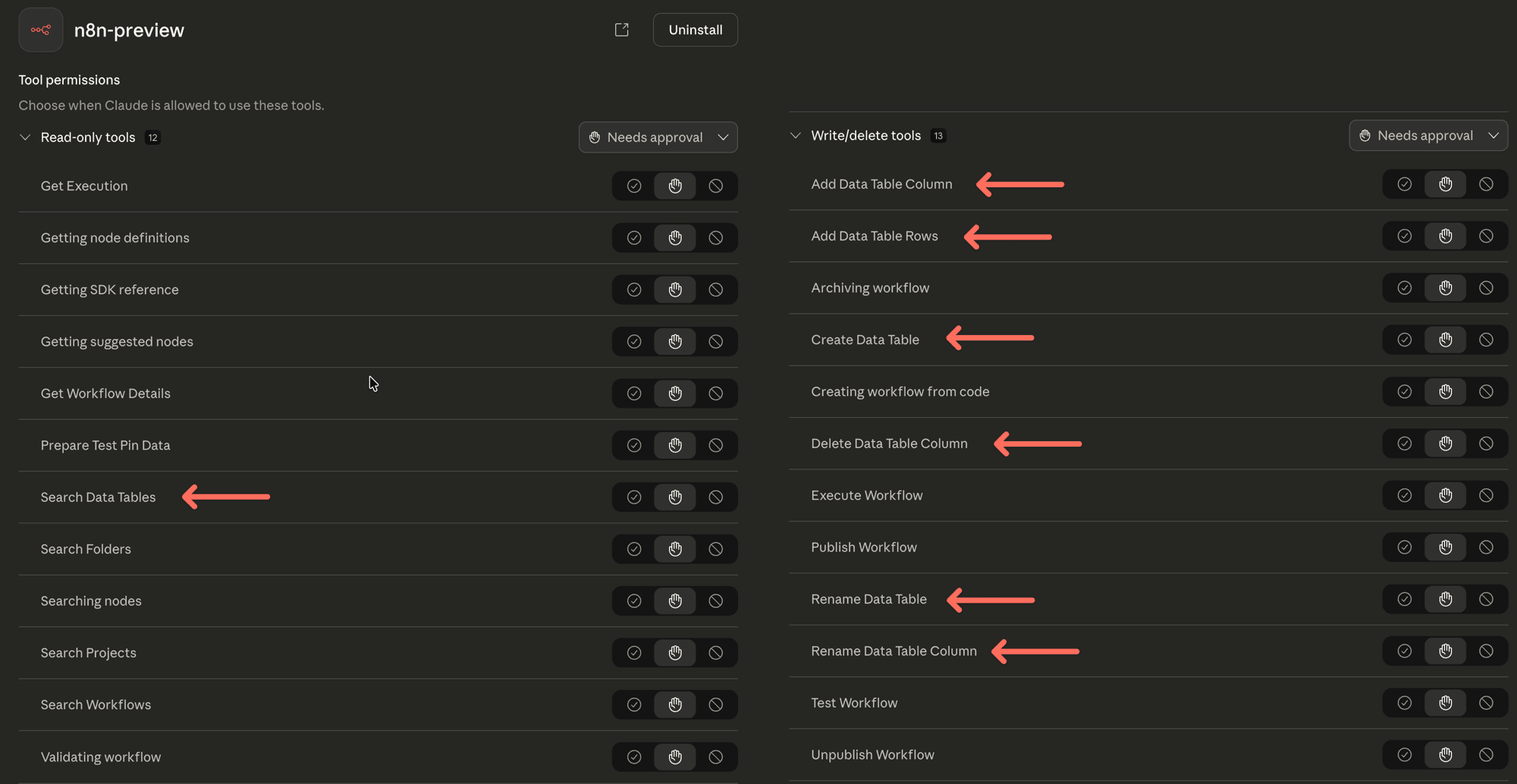Click the Search Folders tool name
This screenshot has height=784, width=1517.
pos(86,549)
